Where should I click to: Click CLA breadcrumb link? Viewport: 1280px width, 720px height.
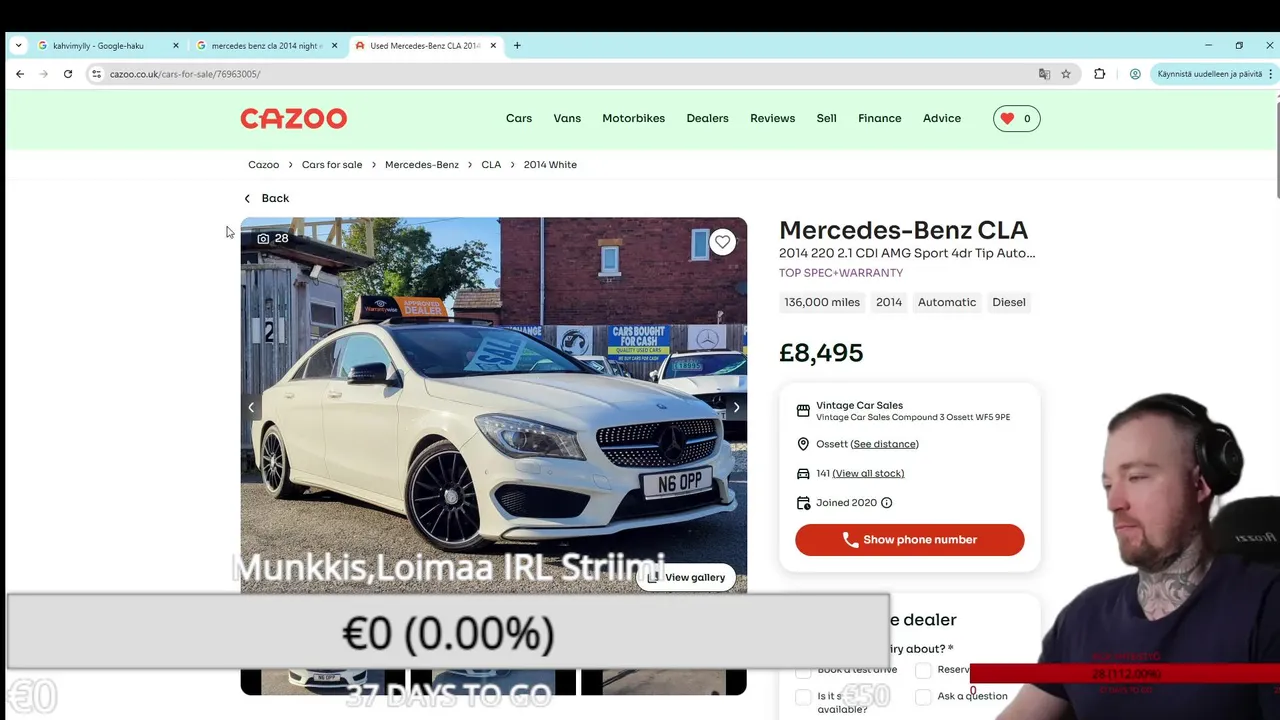click(491, 164)
